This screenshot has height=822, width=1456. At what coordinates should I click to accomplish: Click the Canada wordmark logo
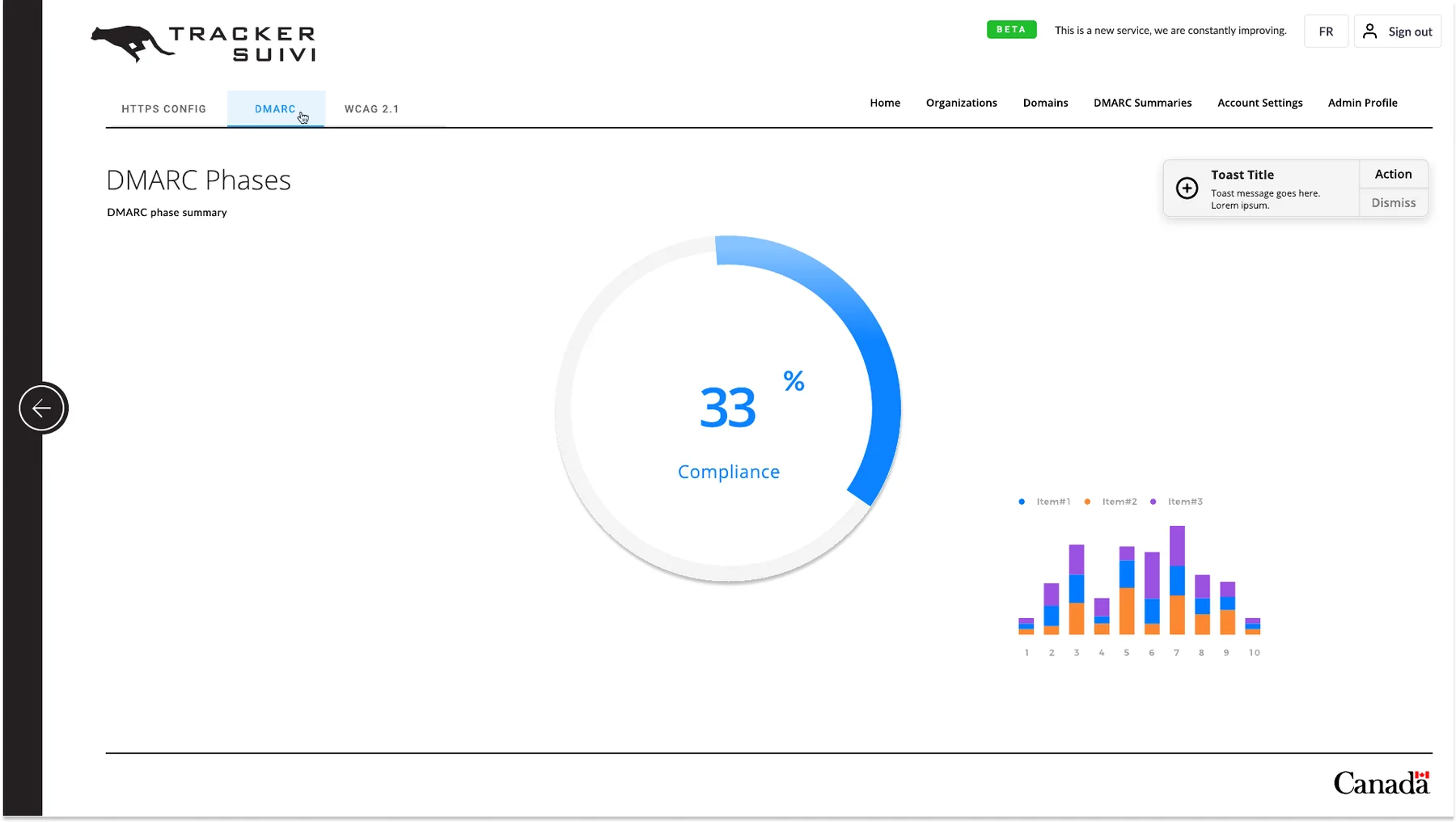tap(1382, 782)
